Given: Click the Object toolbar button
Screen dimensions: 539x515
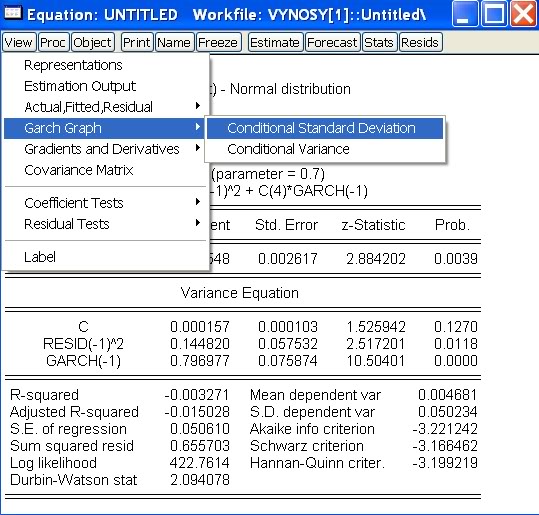Looking at the screenshot, I should pyautogui.click(x=93, y=42).
